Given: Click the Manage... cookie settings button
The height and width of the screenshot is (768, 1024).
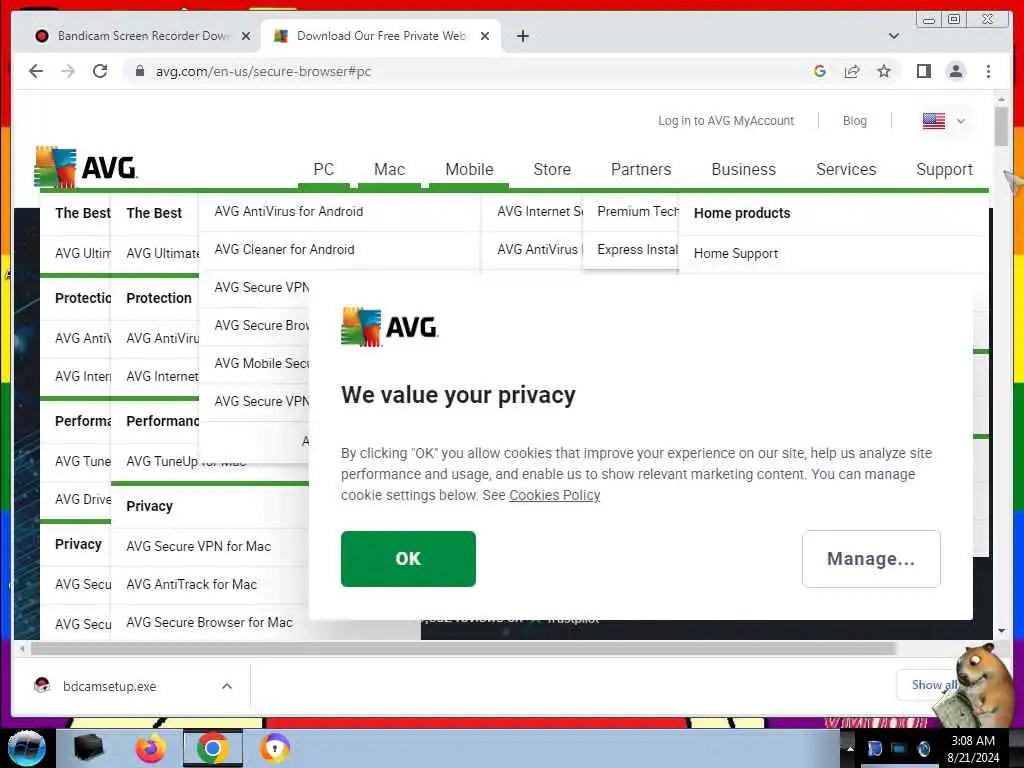Looking at the screenshot, I should coord(871,559).
